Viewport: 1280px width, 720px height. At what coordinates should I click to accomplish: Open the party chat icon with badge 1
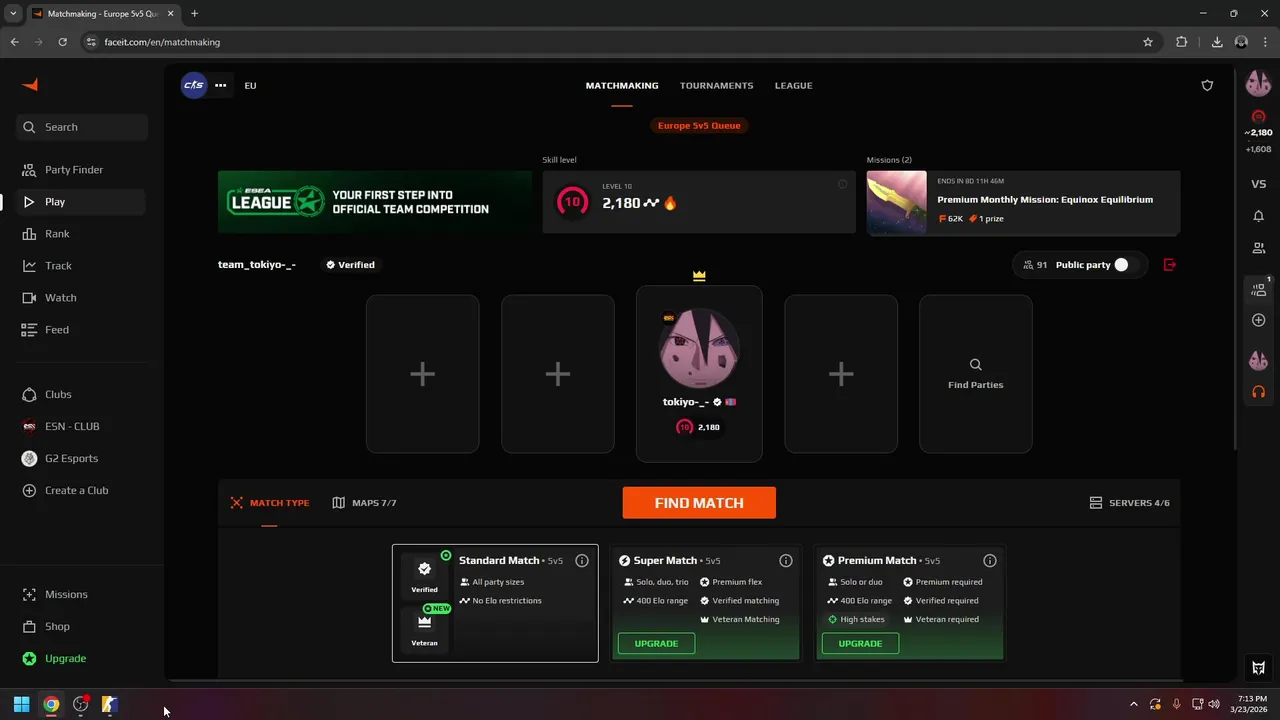point(1259,289)
